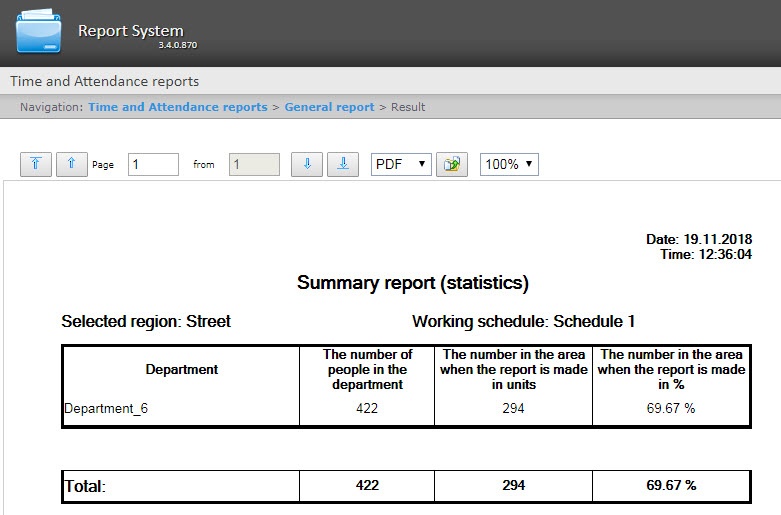Click the Summary report (statistics) title
The width and height of the screenshot is (781, 515).
[x=412, y=283]
